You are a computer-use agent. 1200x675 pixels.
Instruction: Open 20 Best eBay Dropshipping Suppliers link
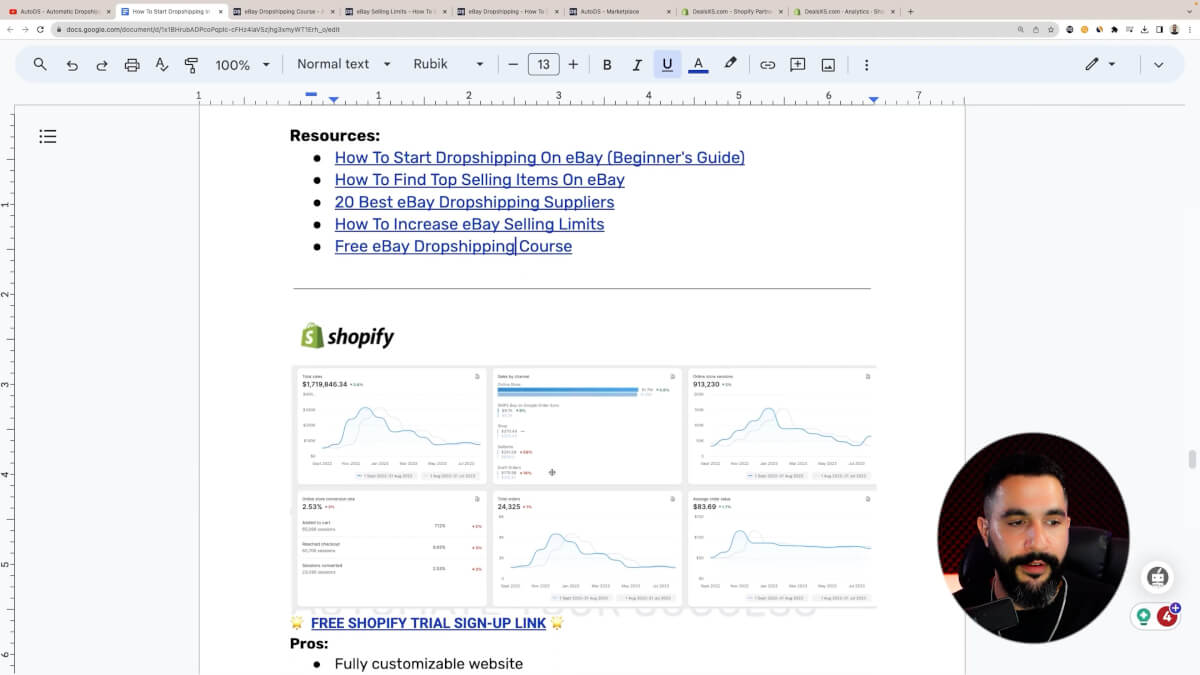pyautogui.click(x=474, y=202)
